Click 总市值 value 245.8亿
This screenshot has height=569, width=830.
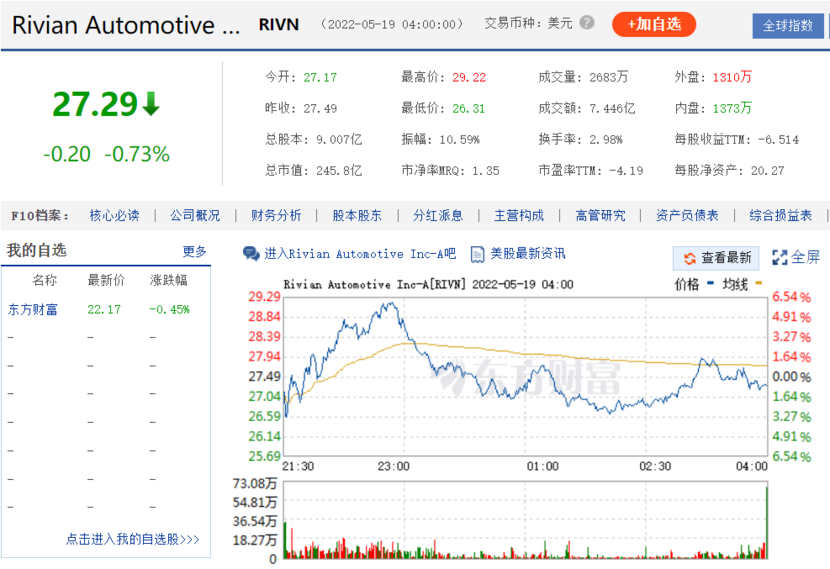click(x=339, y=171)
